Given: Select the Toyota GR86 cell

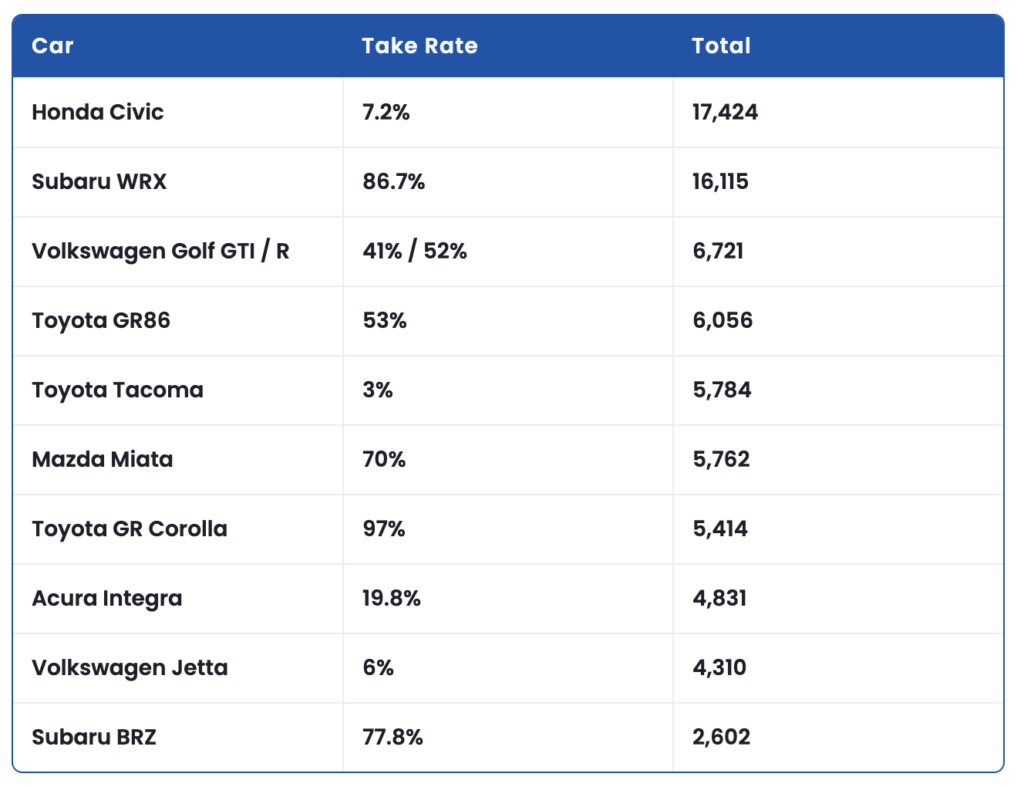Looking at the screenshot, I should (x=101, y=321).
